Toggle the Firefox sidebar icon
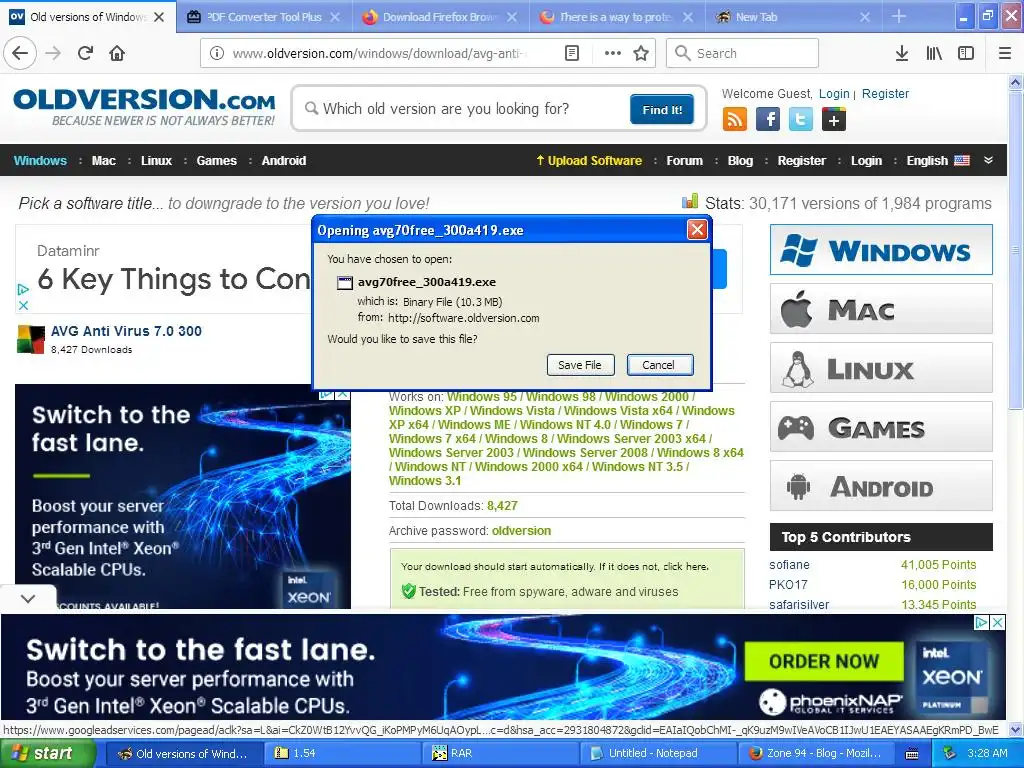 966,53
